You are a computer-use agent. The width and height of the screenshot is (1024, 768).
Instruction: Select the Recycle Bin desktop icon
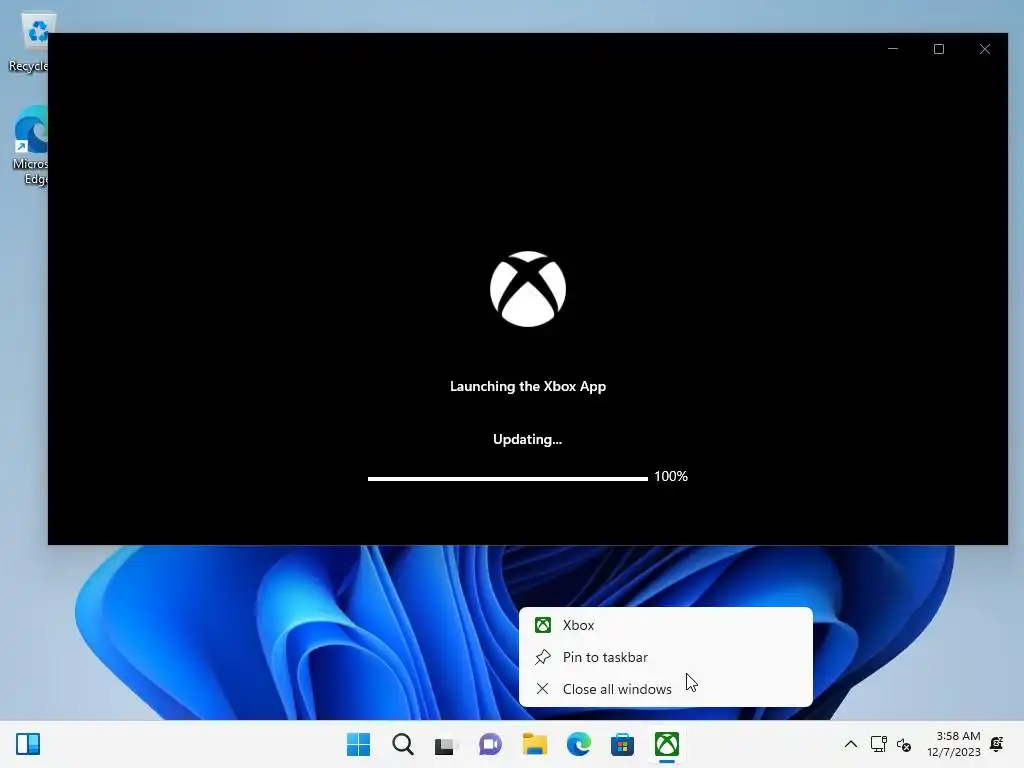click(29, 43)
